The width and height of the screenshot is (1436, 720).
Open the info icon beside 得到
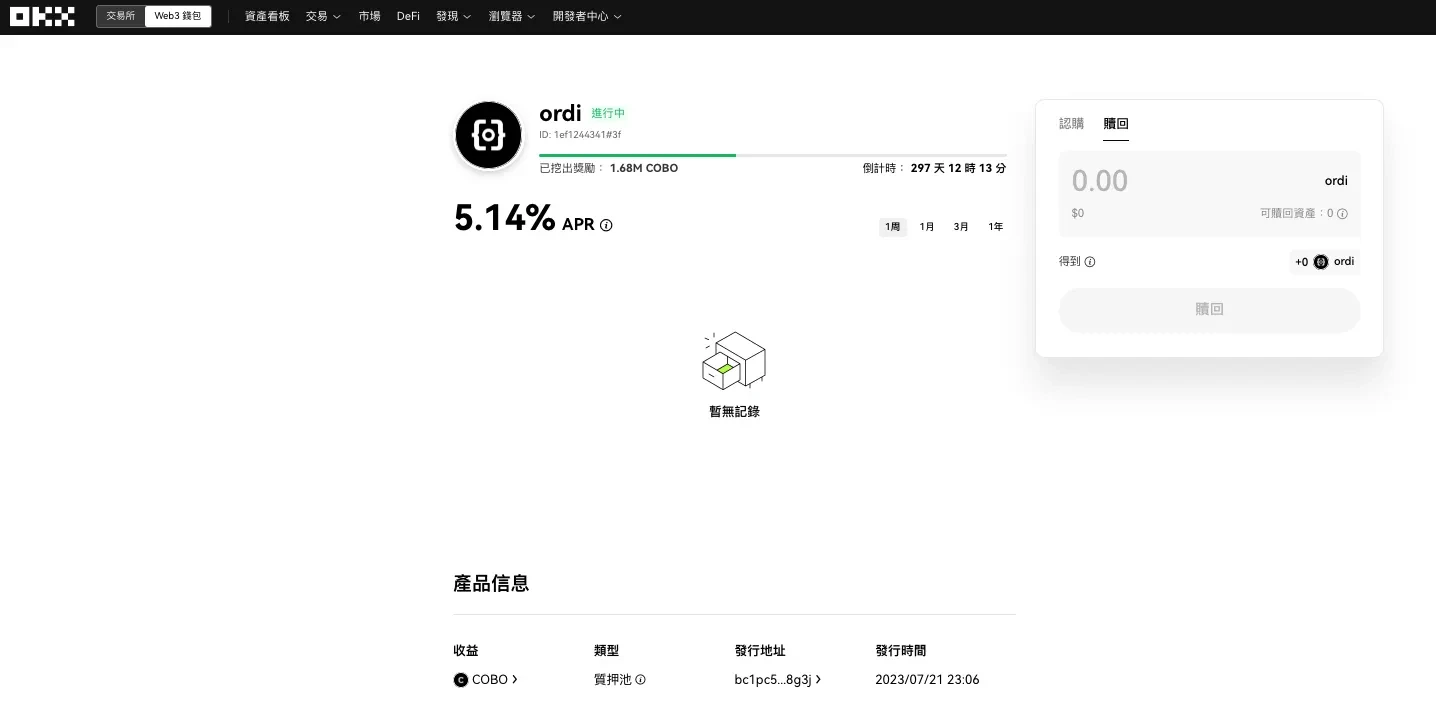pos(1090,262)
